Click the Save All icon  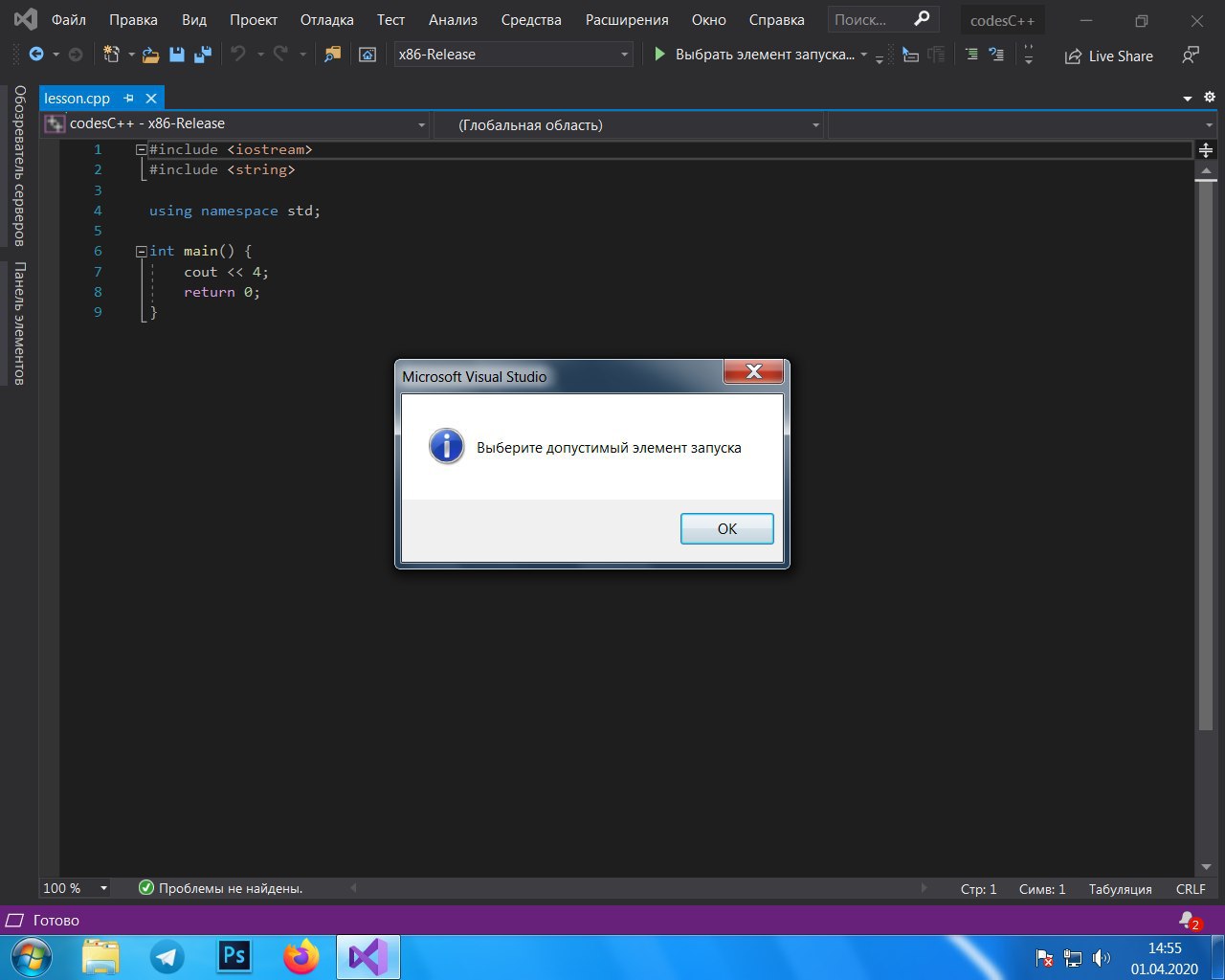[203, 55]
